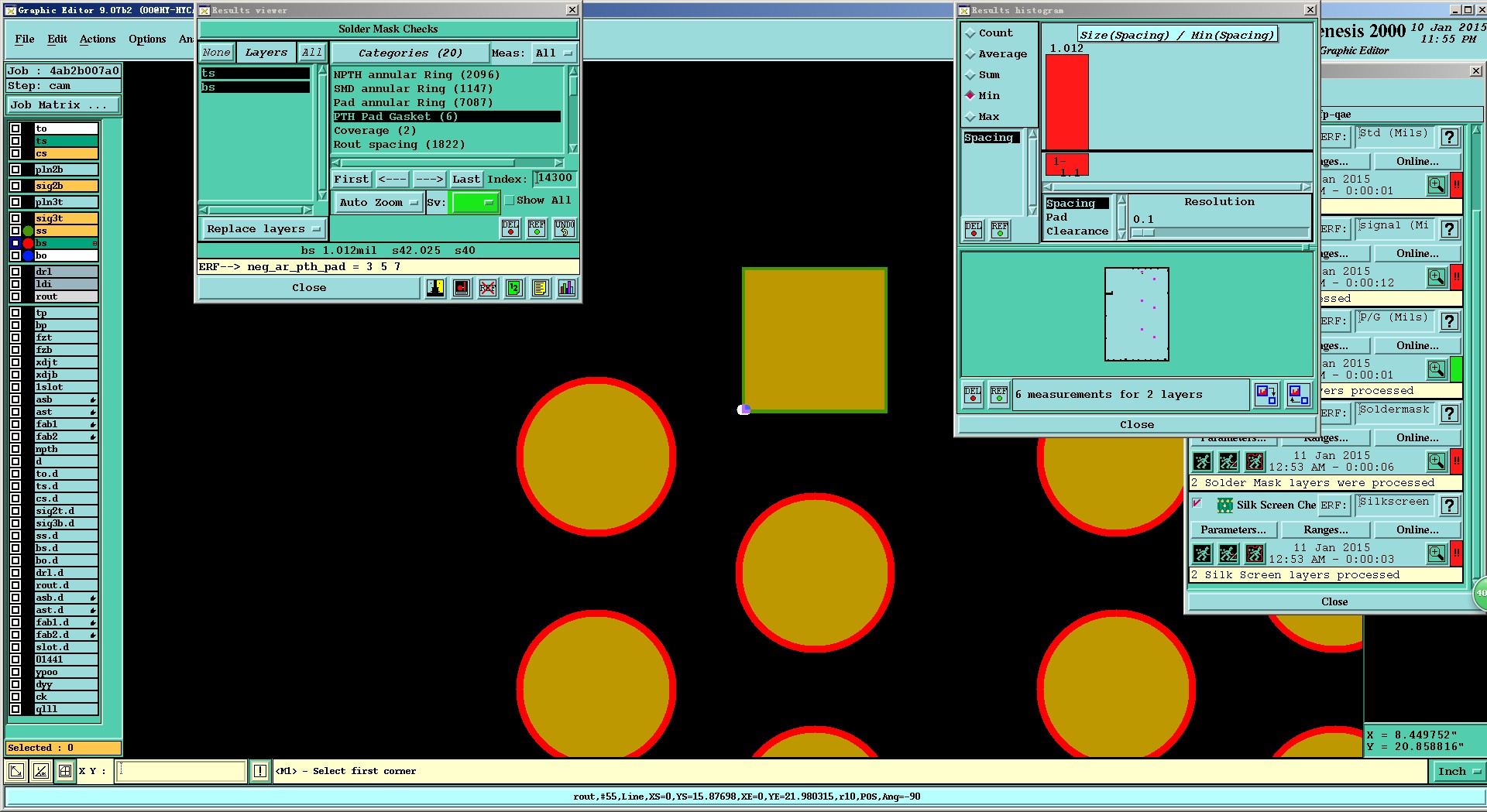
Task: Open the Edit menu
Action: tap(57, 39)
